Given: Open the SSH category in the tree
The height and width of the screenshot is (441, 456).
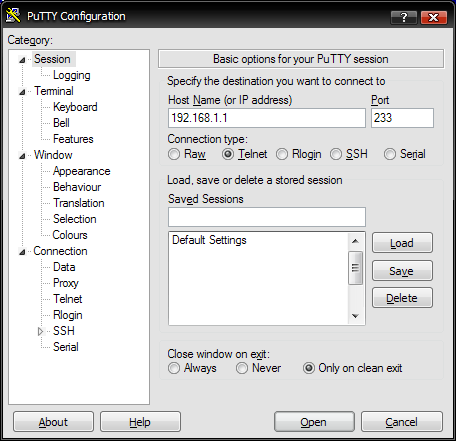Looking at the screenshot, I should click(x=64, y=331).
